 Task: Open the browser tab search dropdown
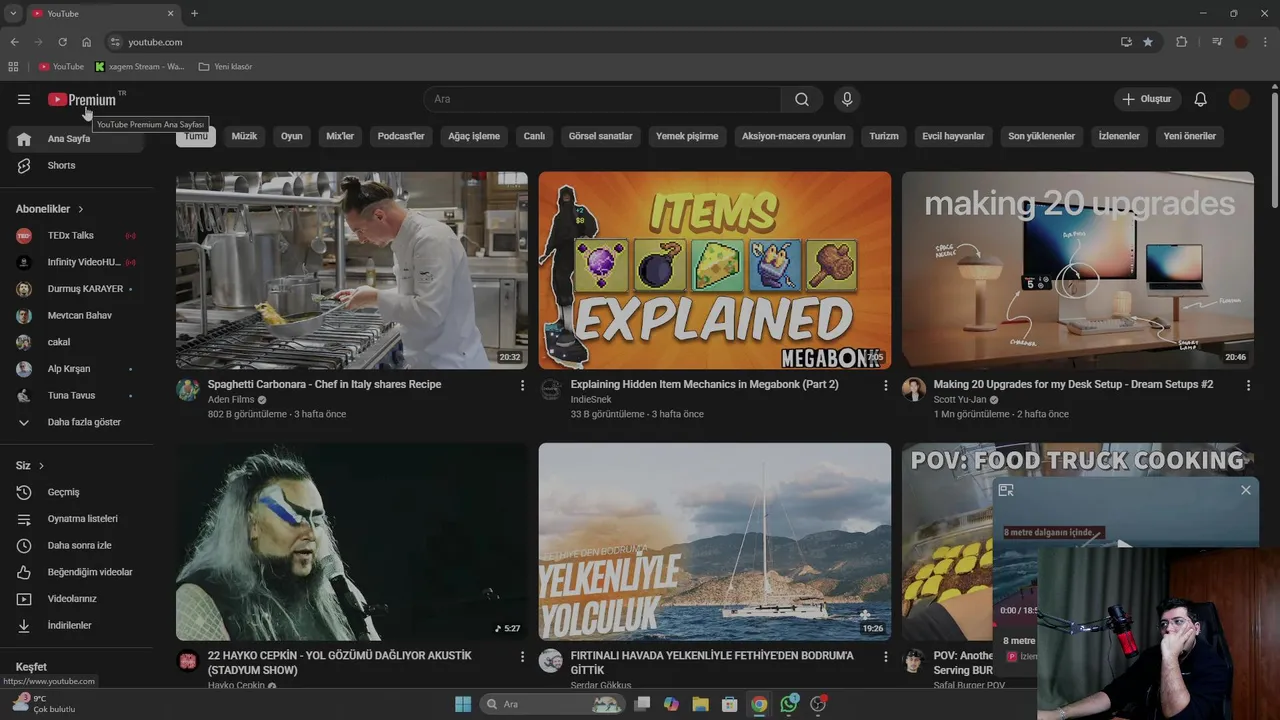coord(13,13)
